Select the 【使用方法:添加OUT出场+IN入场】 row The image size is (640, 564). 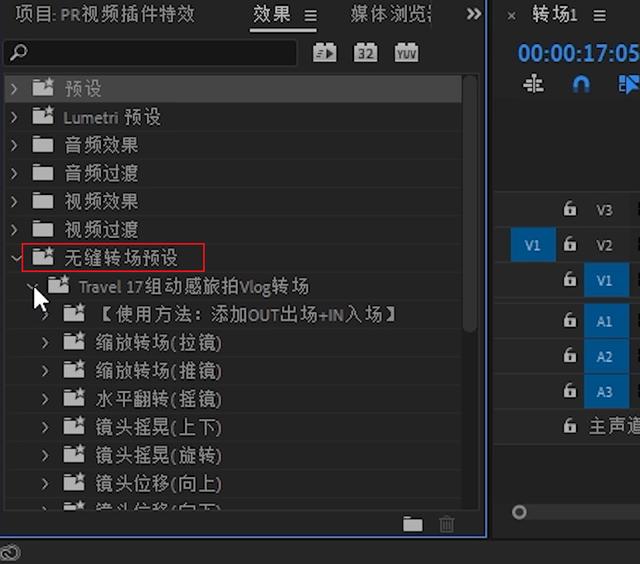(233, 315)
